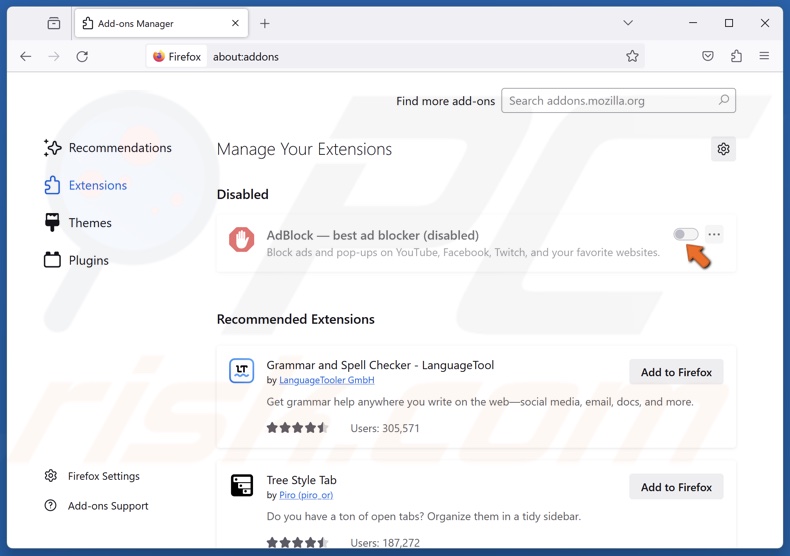Open the gear tools for all add-ons
This screenshot has width=790, height=556.
pyautogui.click(x=723, y=149)
